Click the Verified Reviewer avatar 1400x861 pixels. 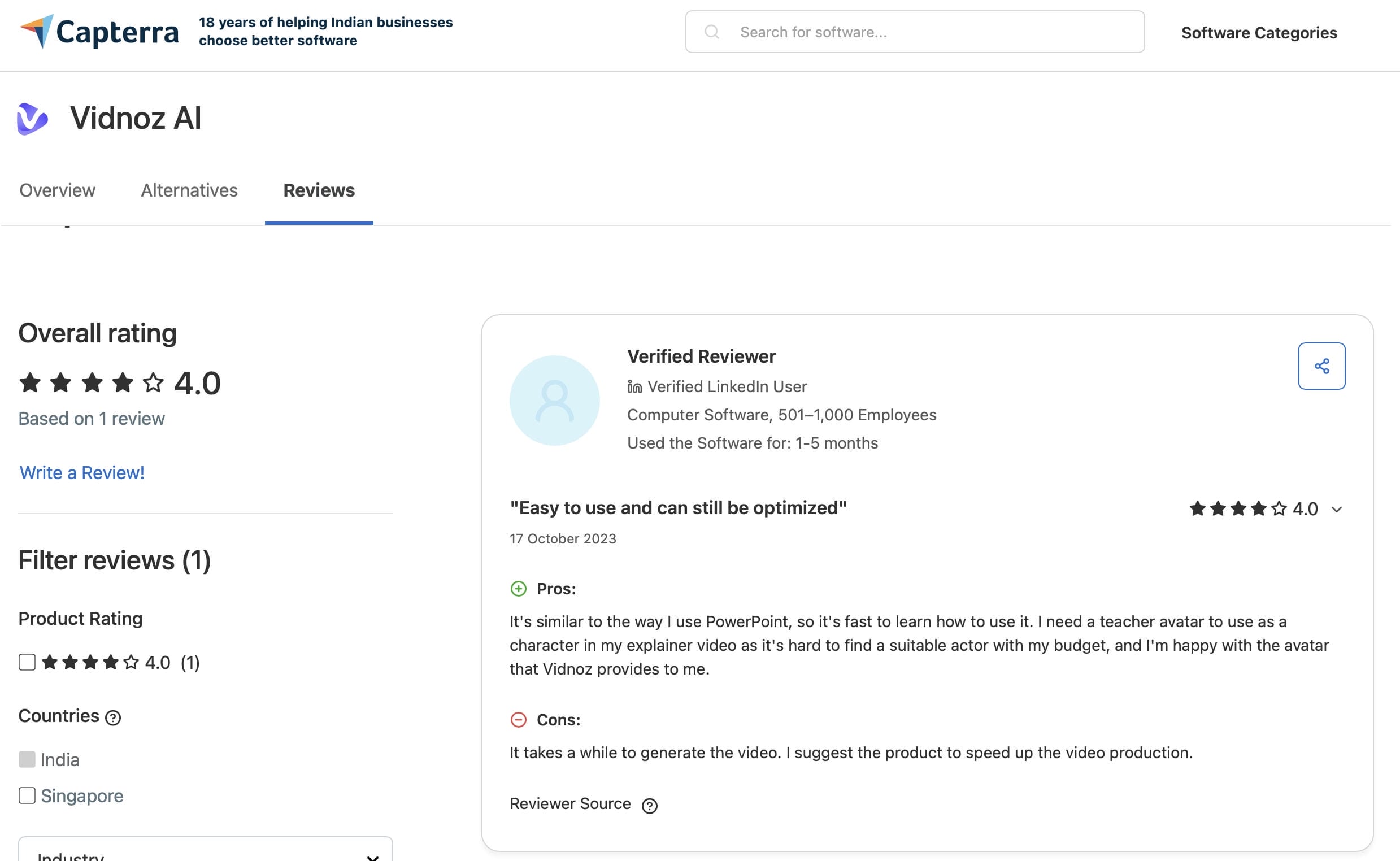point(555,401)
